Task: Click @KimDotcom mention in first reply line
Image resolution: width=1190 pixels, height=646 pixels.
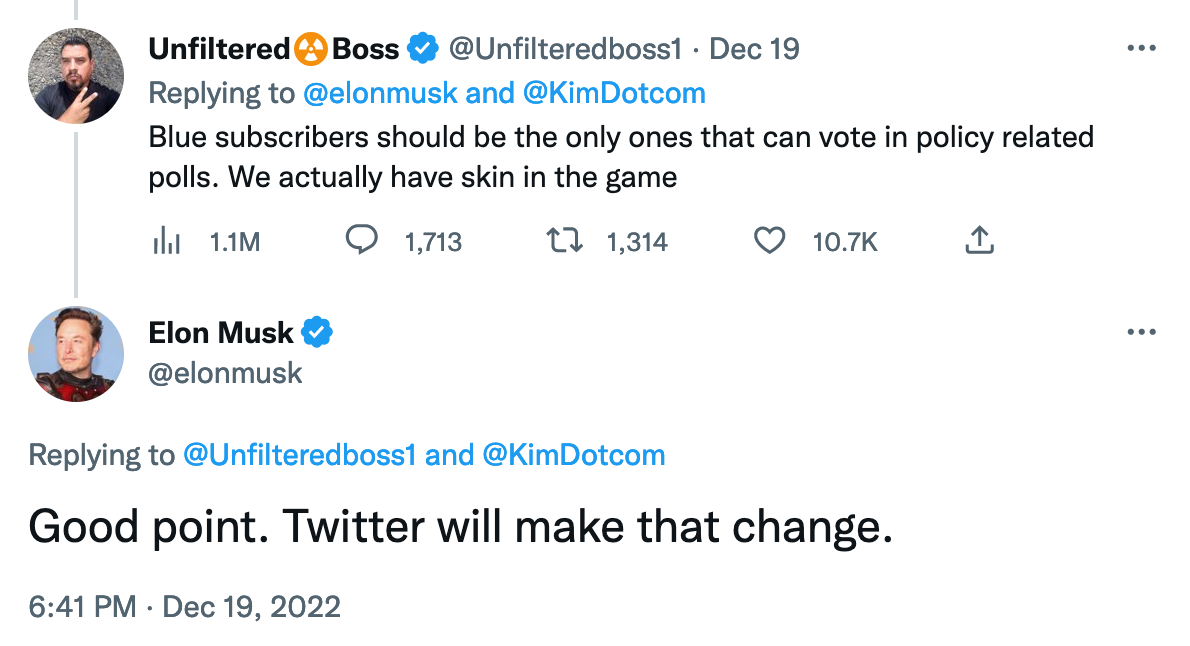Action: [x=613, y=94]
